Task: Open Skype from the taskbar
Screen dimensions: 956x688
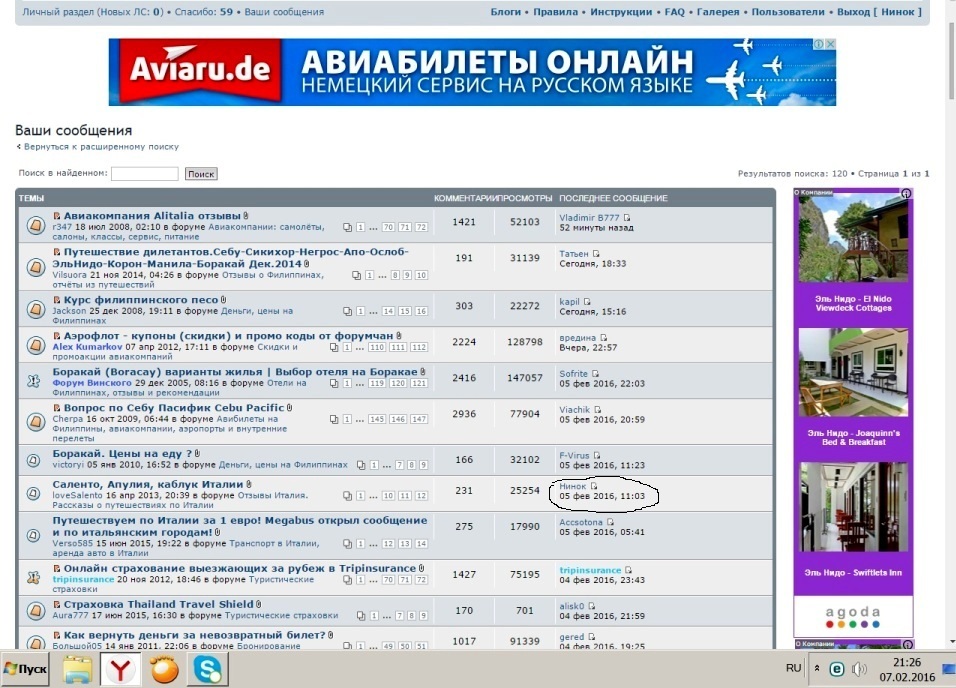Action: (206, 669)
